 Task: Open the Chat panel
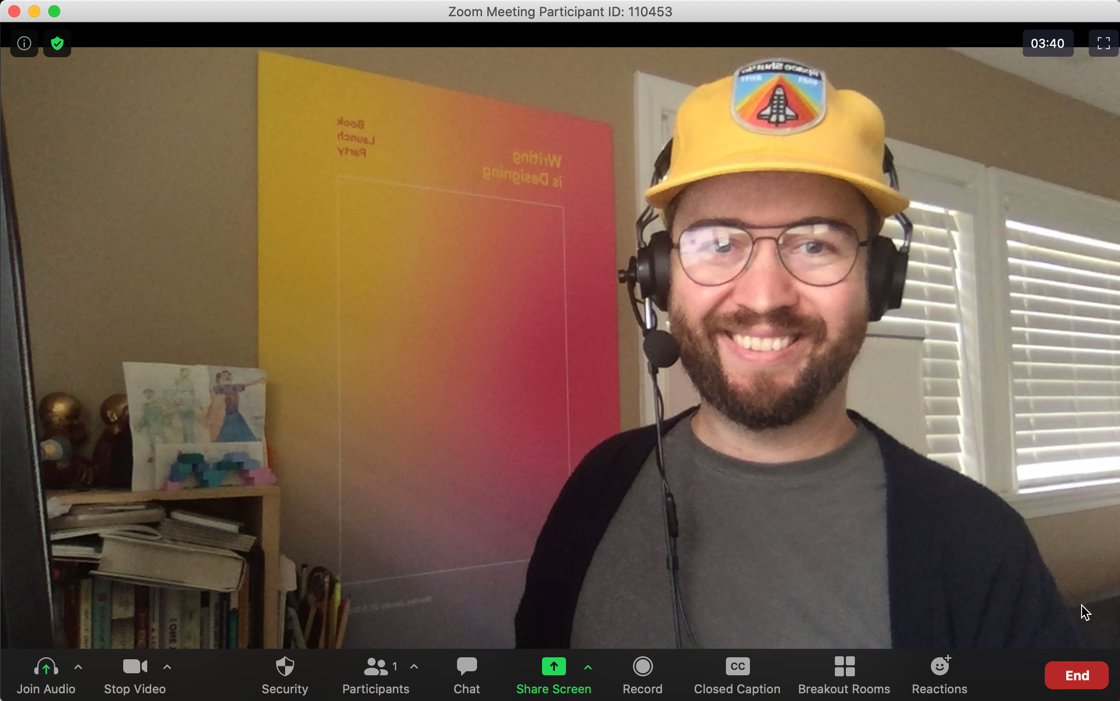[x=466, y=675]
